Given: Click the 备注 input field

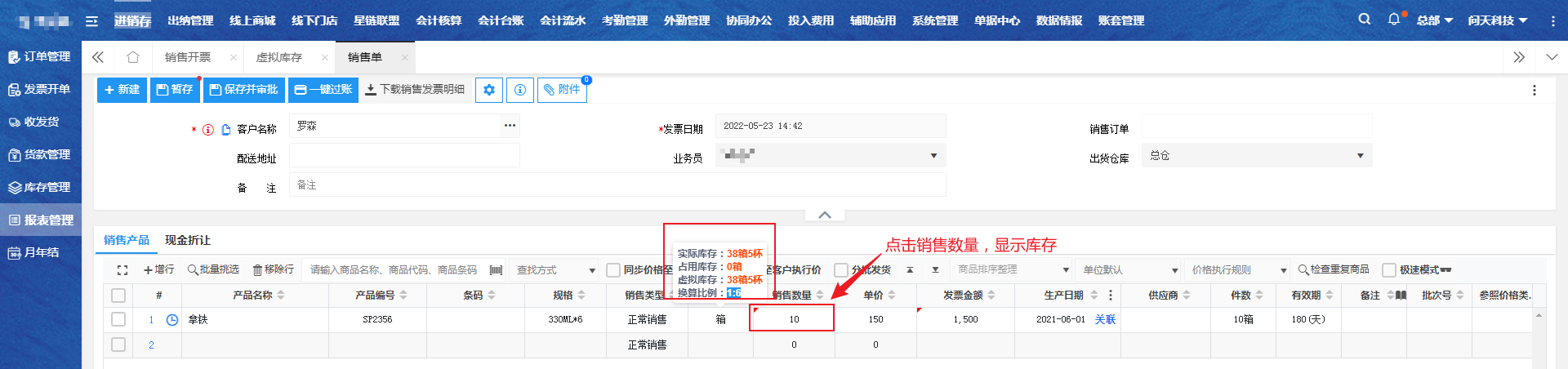Looking at the screenshot, I should pyautogui.click(x=617, y=185).
